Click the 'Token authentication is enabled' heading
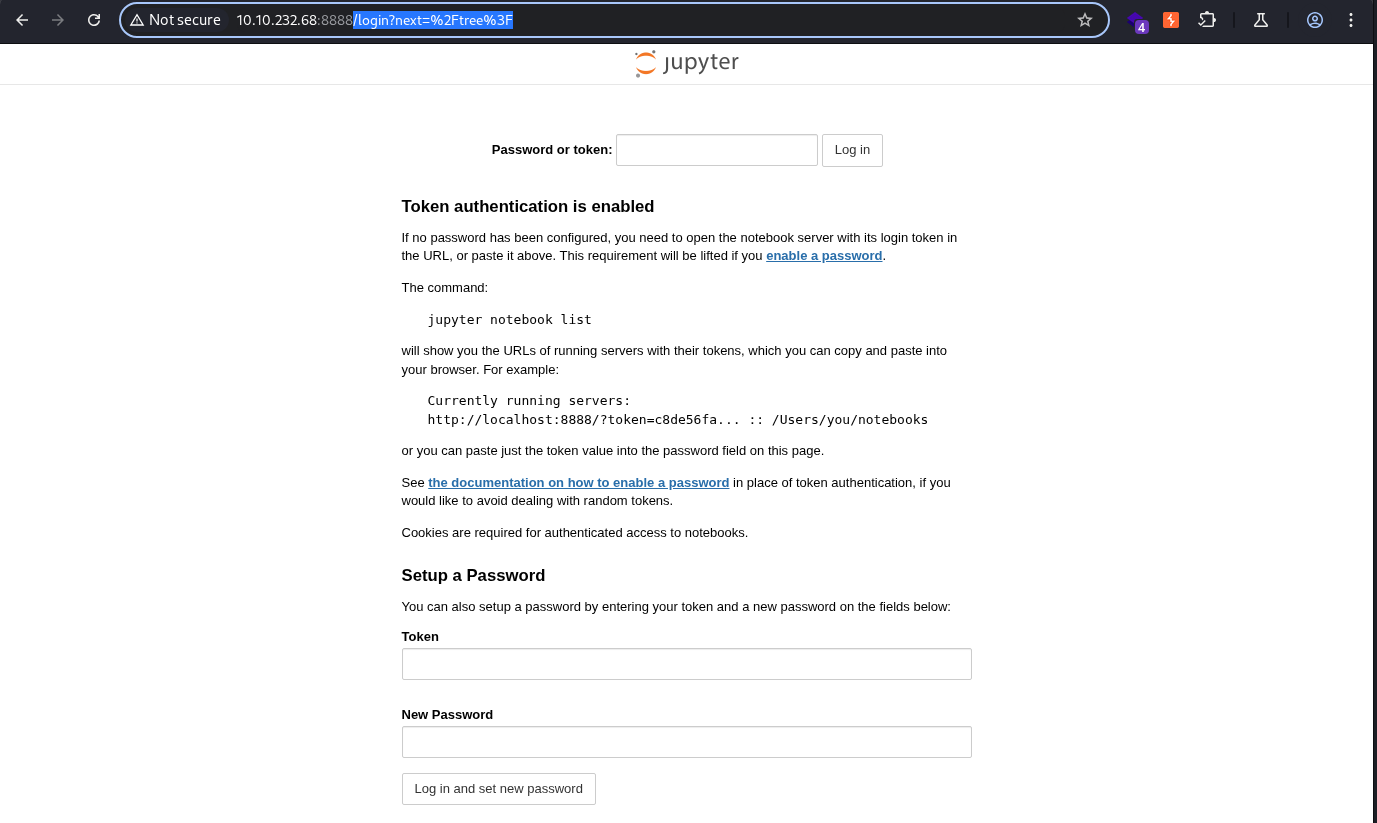 (x=528, y=207)
